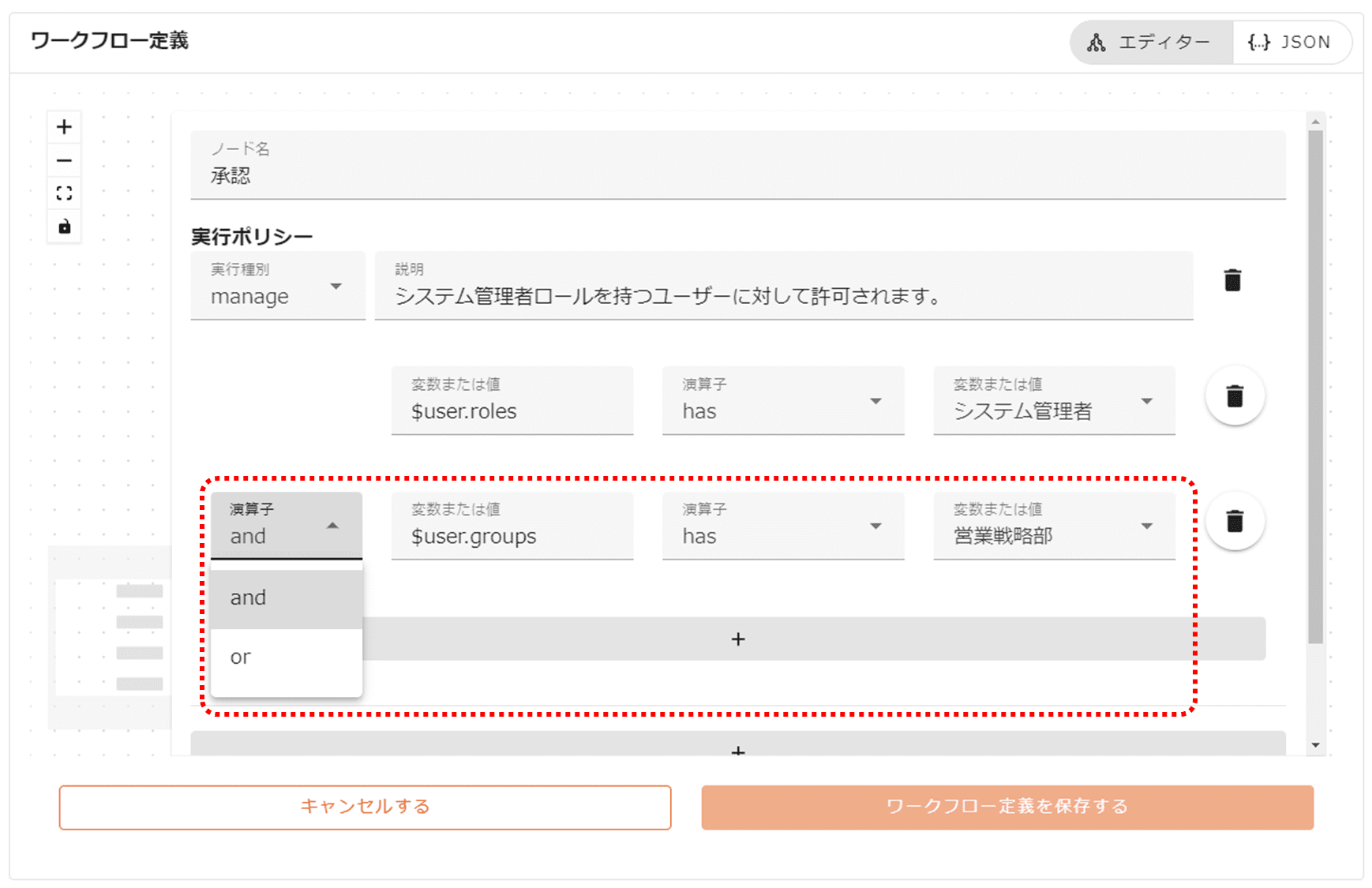Switch to the エディター tab
The height and width of the screenshot is (888, 1372).
pos(1151,43)
